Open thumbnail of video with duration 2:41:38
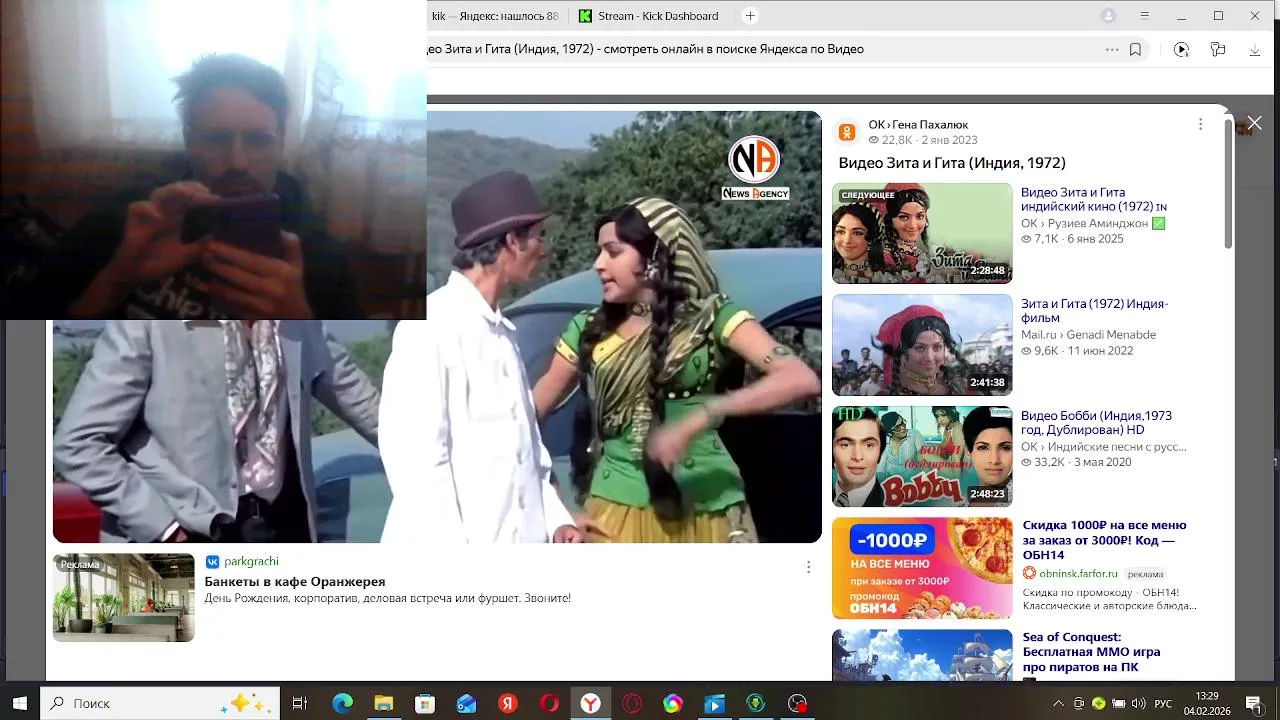The height and width of the screenshot is (720, 1280). pyautogui.click(x=922, y=345)
